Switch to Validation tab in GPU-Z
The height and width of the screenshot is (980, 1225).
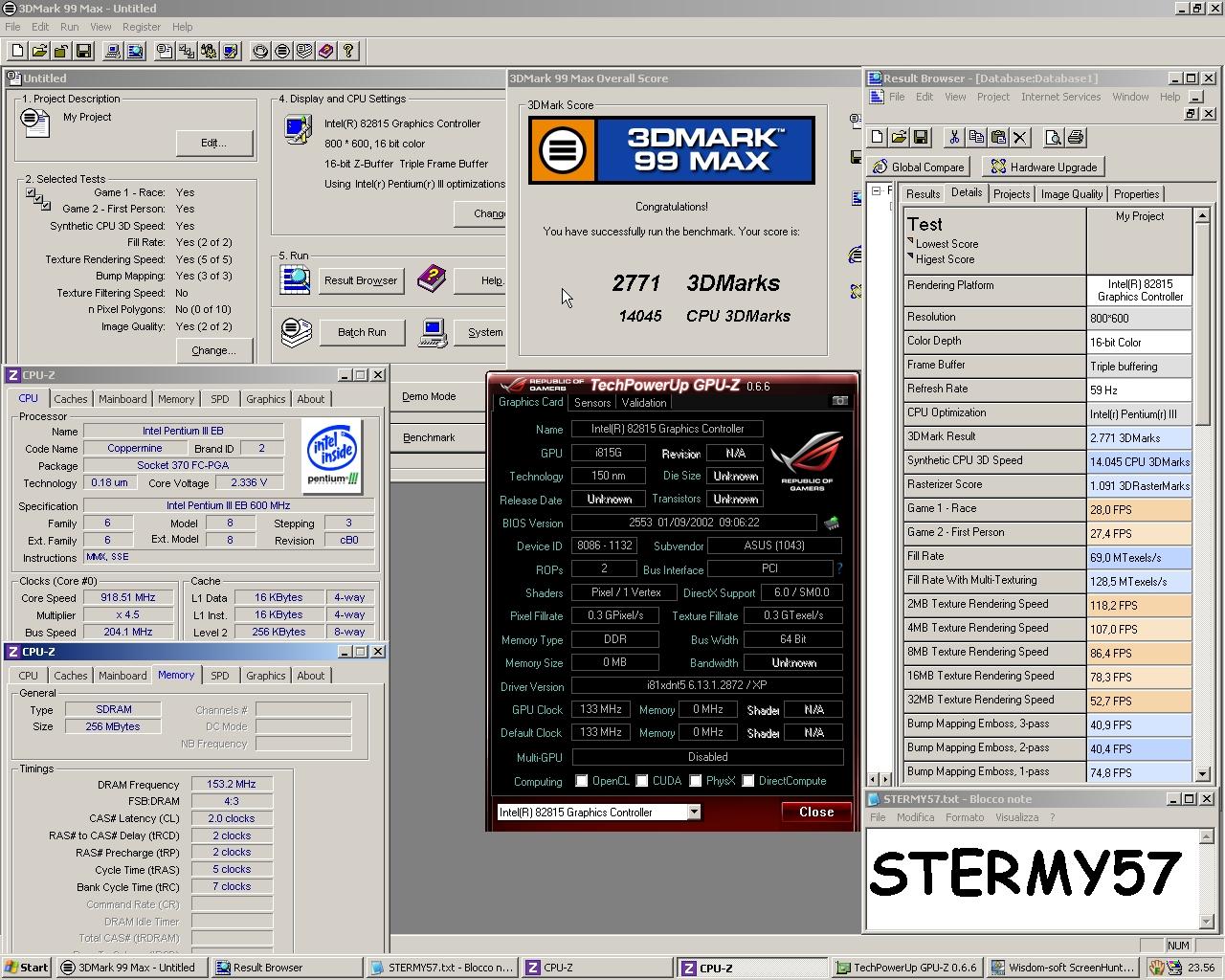[644, 403]
